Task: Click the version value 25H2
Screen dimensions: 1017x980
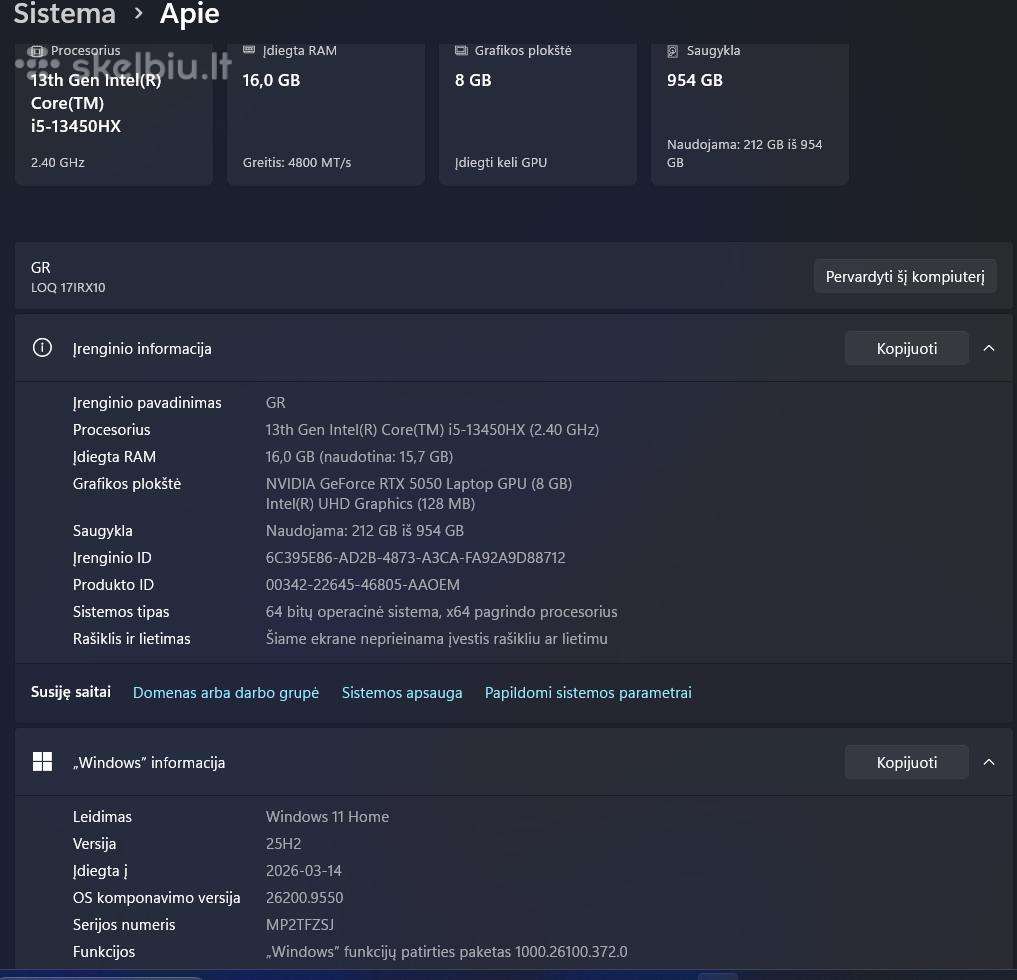Action: click(x=283, y=844)
